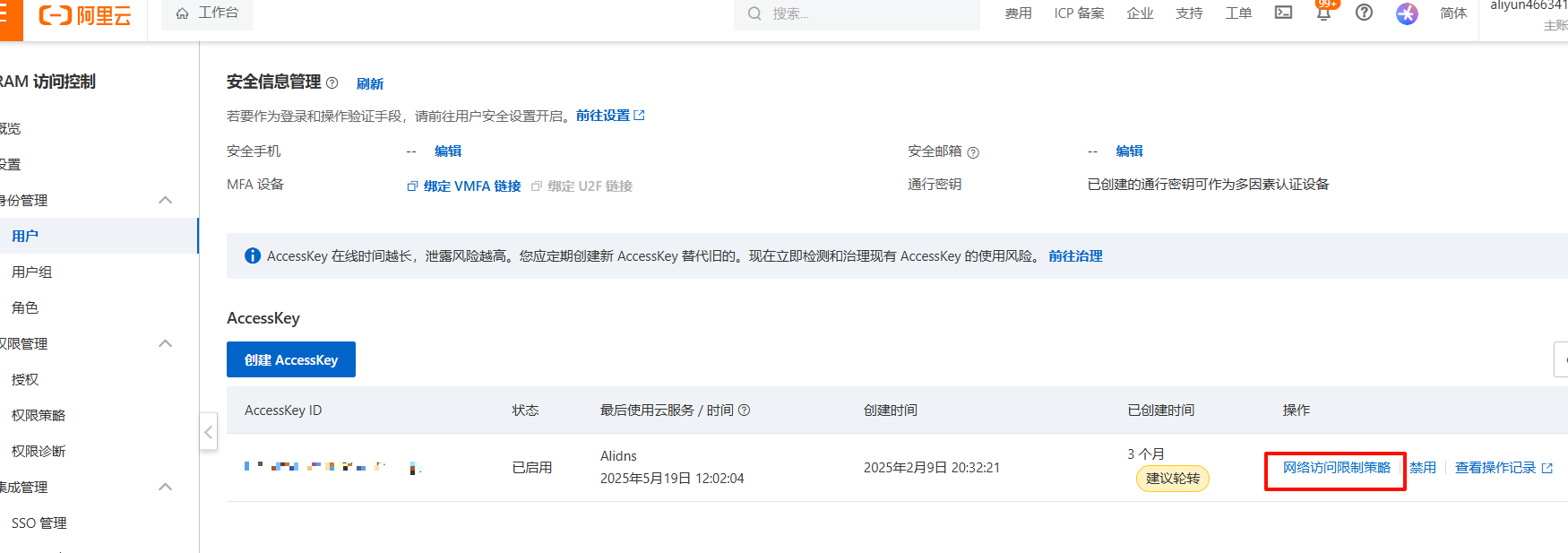Open 查看操作记录 for the AccessKey
Screen dimensions: 1568x553
click(x=1504, y=468)
